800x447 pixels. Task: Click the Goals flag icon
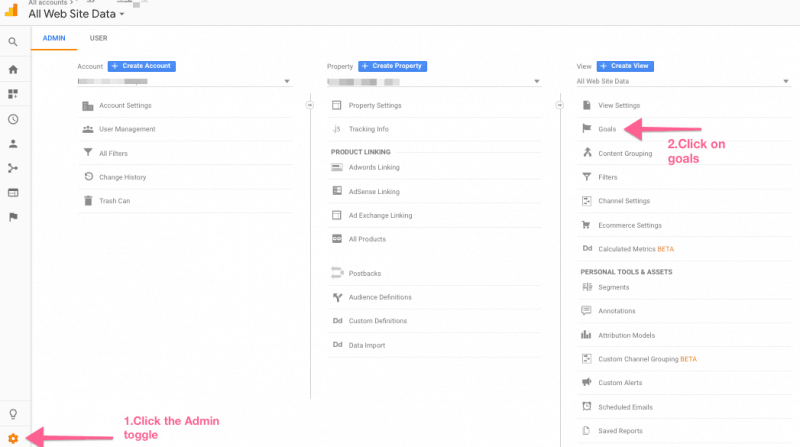point(587,129)
